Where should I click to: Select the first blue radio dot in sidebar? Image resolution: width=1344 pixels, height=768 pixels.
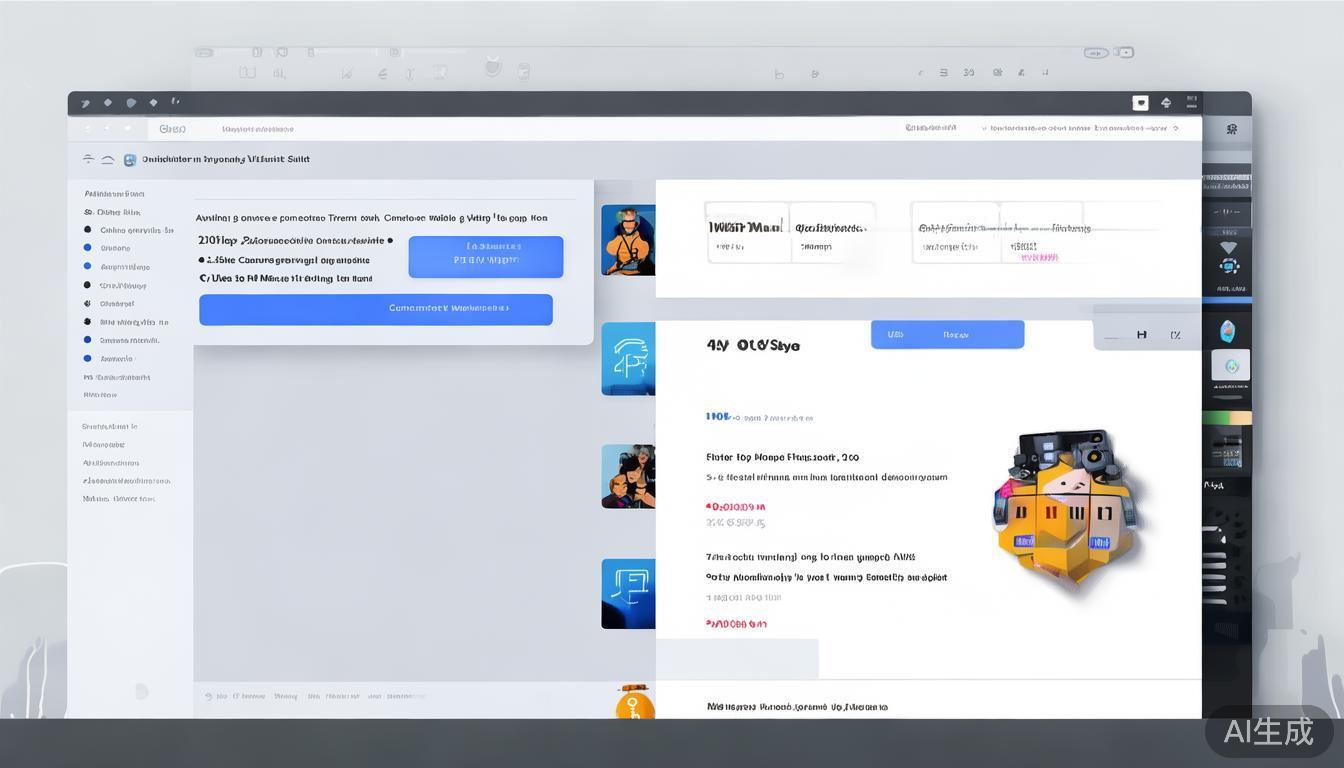(x=88, y=248)
